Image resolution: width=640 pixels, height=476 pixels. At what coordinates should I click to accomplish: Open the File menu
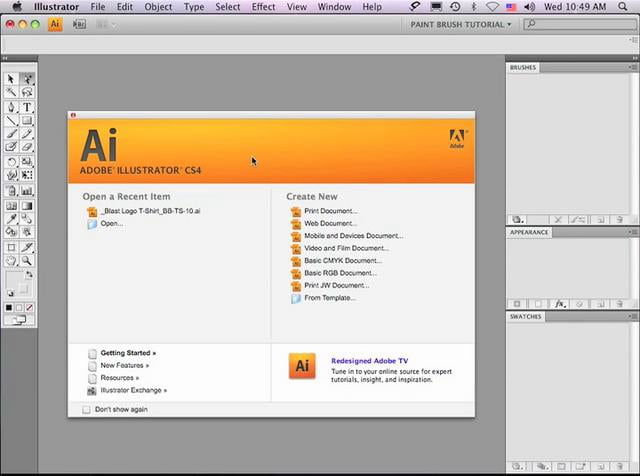point(98,7)
